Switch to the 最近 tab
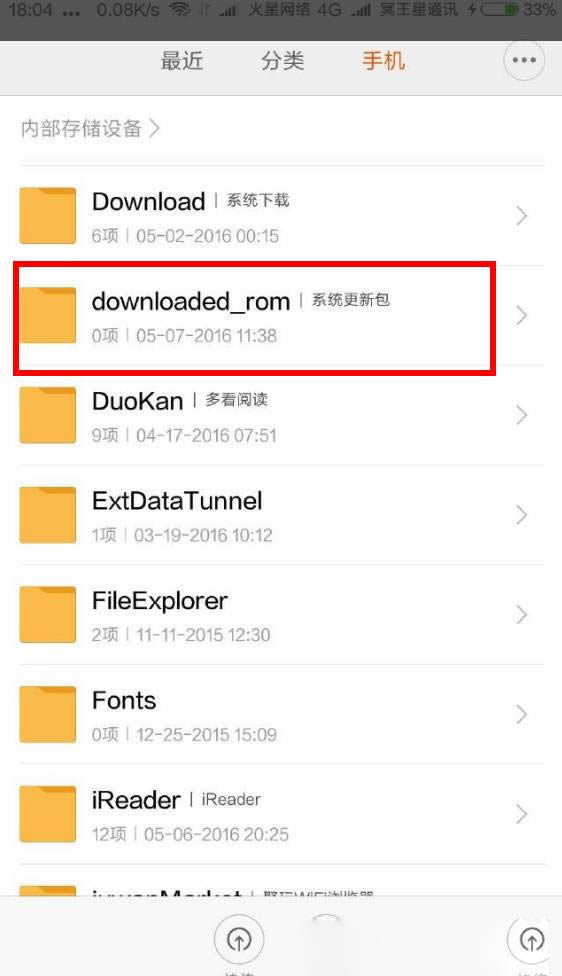This screenshot has width=562, height=976. pos(182,61)
